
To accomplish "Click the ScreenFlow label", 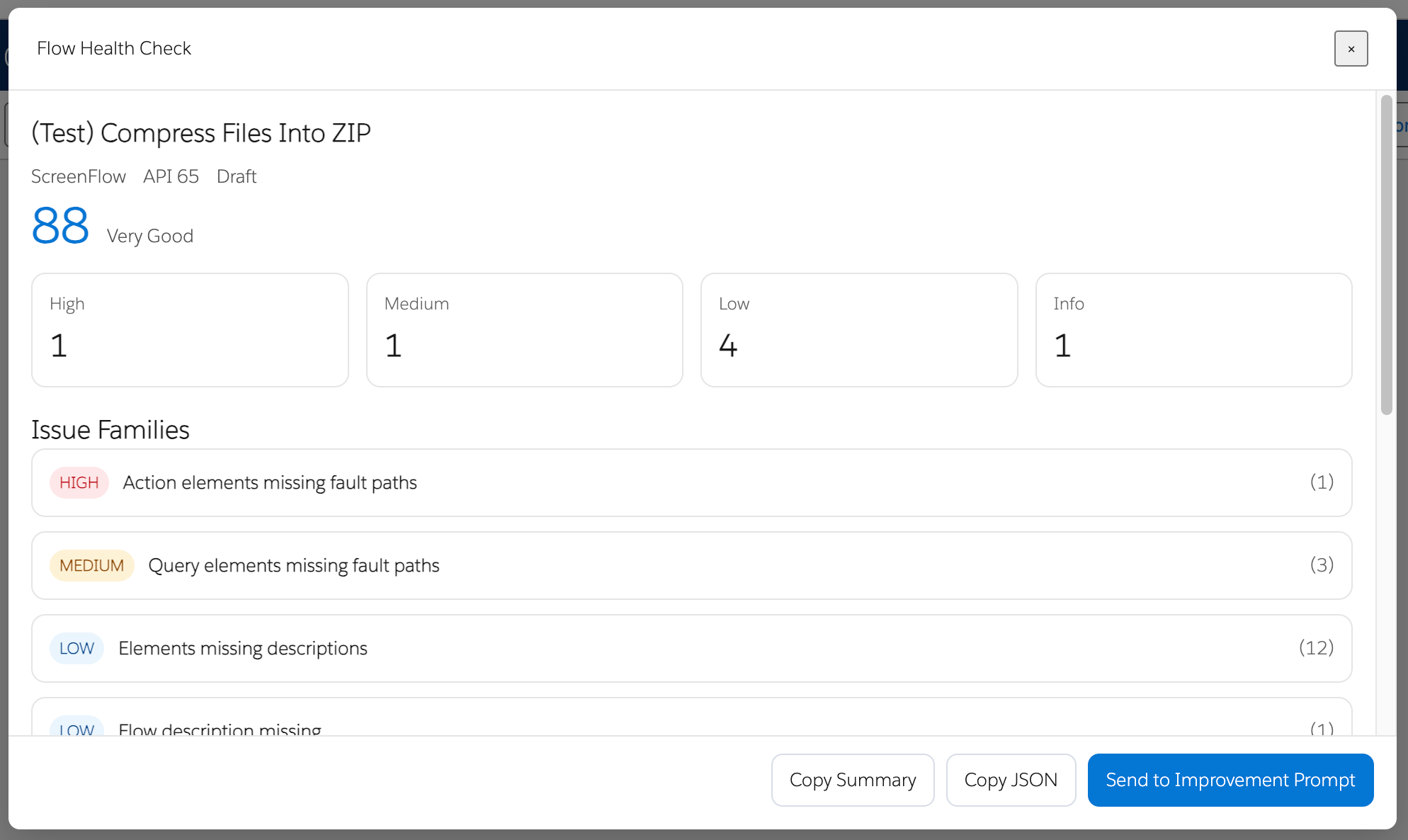I will [78, 176].
